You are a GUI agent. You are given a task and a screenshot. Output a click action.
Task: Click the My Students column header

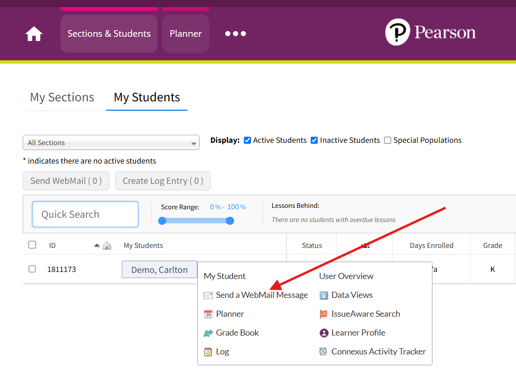[143, 246]
